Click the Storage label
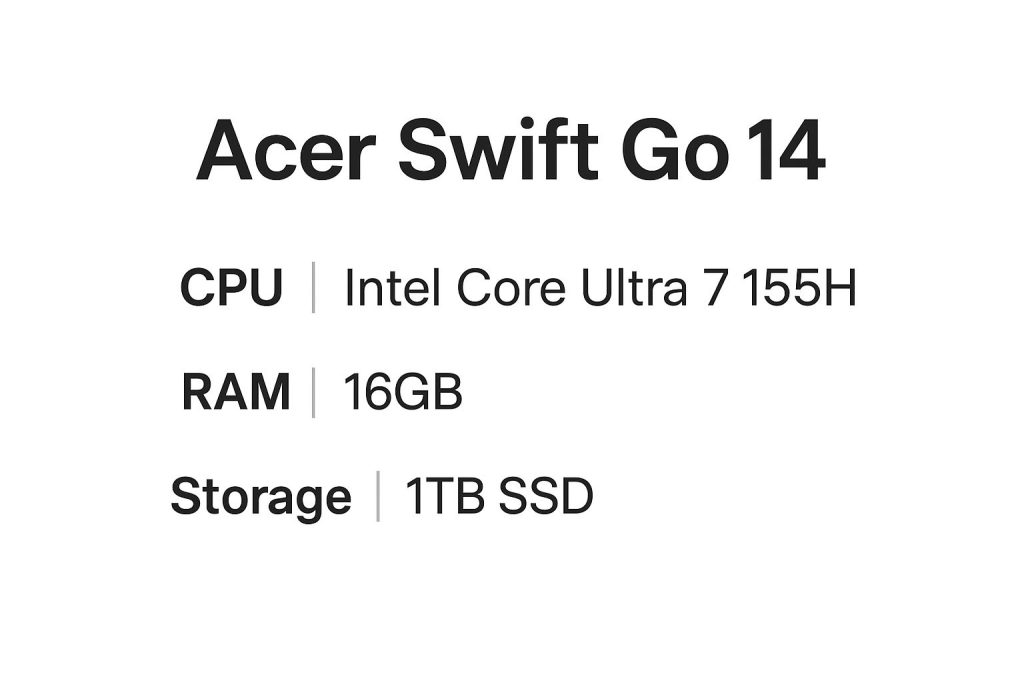 tap(261, 497)
